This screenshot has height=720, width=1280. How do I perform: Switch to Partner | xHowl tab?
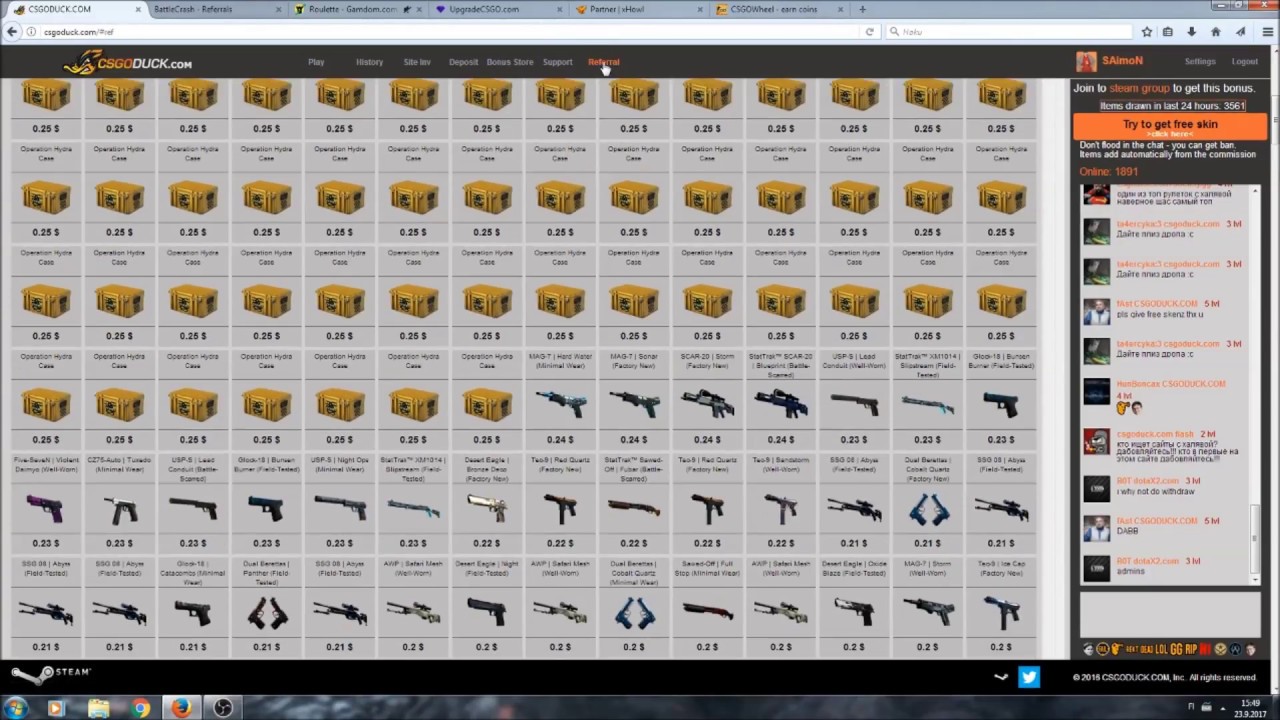pos(638,9)
